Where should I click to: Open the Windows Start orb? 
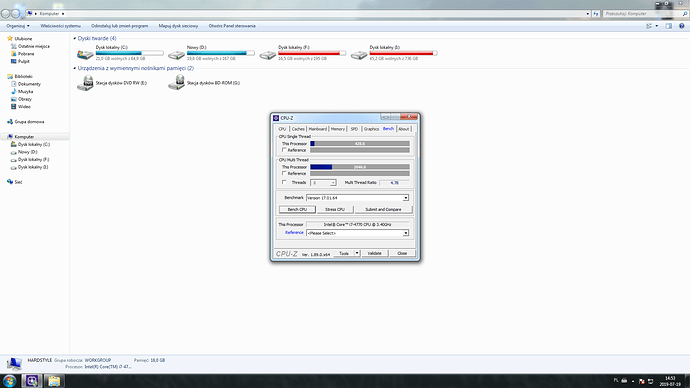tap(10, 381)
